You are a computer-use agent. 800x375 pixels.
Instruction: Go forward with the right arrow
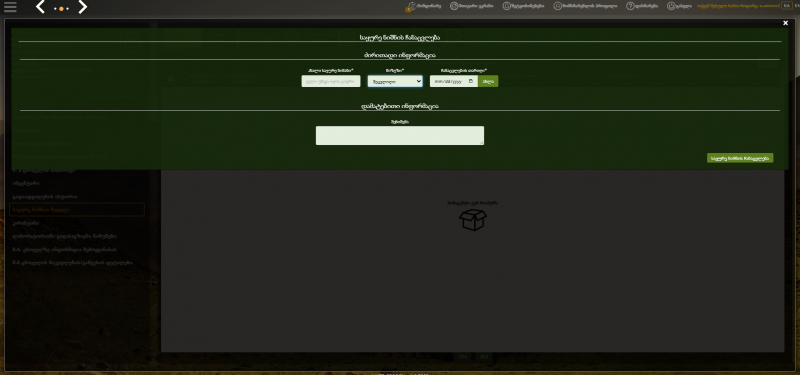point(82,7)
